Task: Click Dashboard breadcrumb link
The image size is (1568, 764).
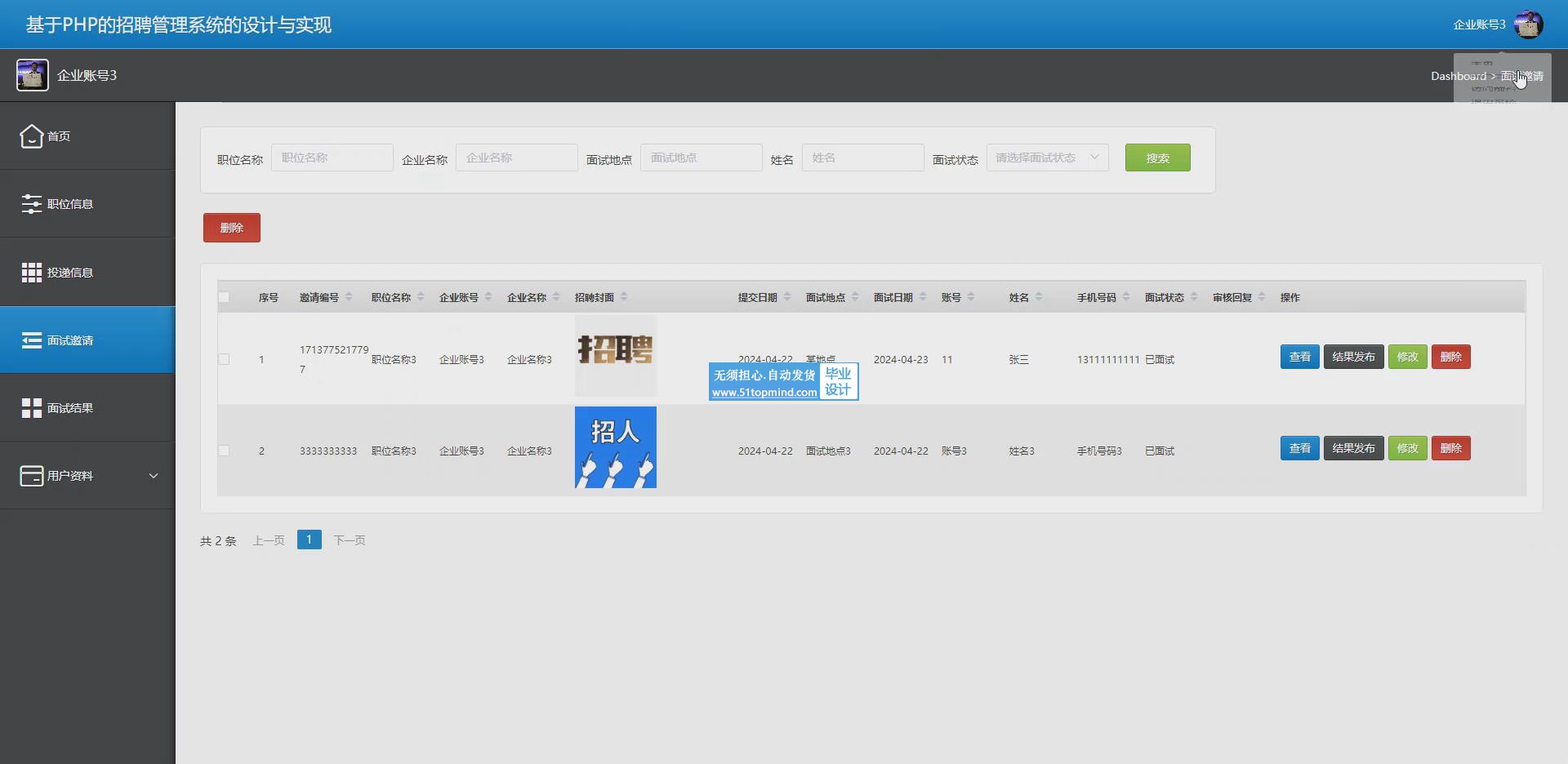Action: tap(1459, 76)
